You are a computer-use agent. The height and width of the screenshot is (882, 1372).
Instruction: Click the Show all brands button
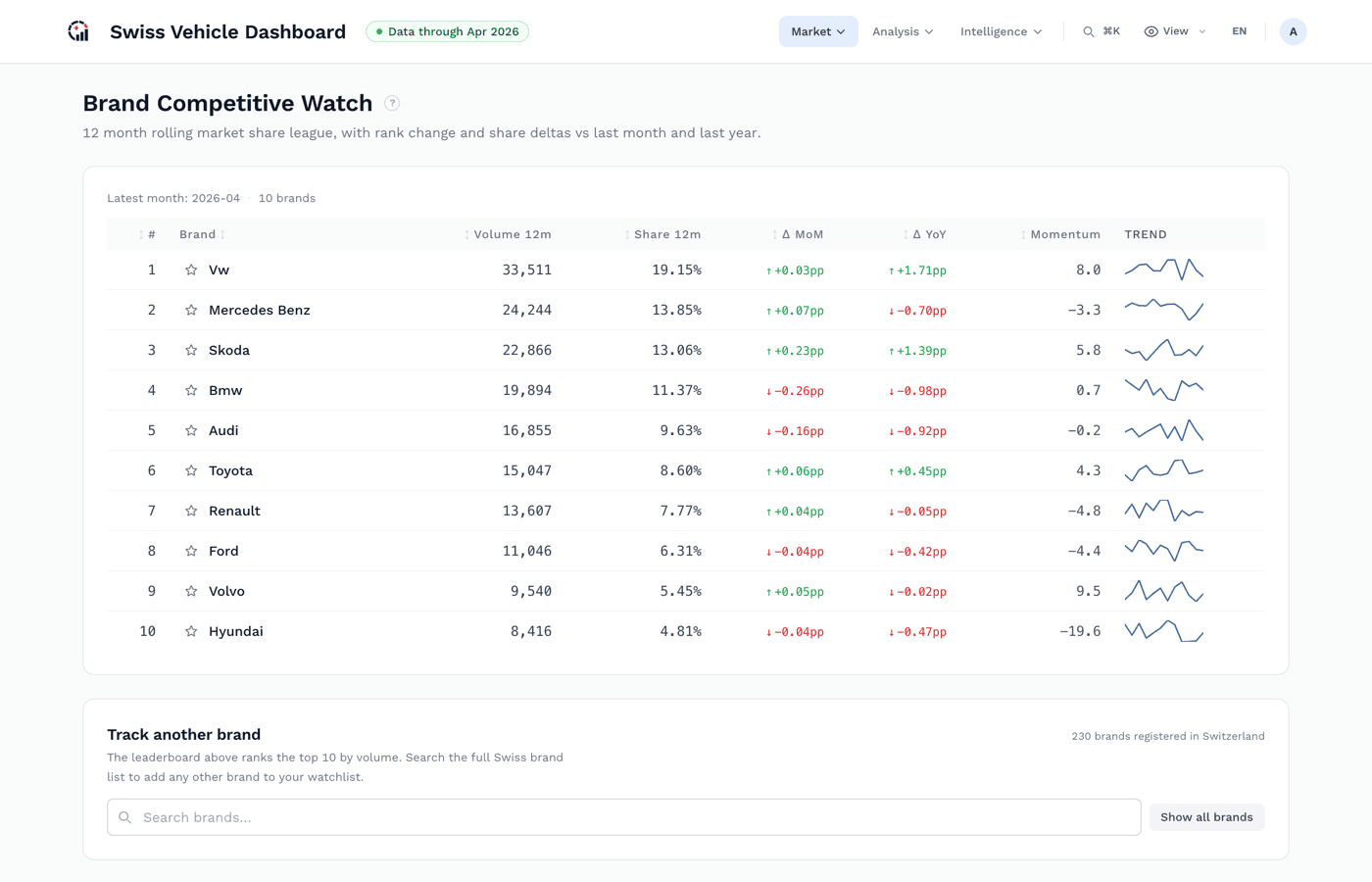pos(1206,817)
